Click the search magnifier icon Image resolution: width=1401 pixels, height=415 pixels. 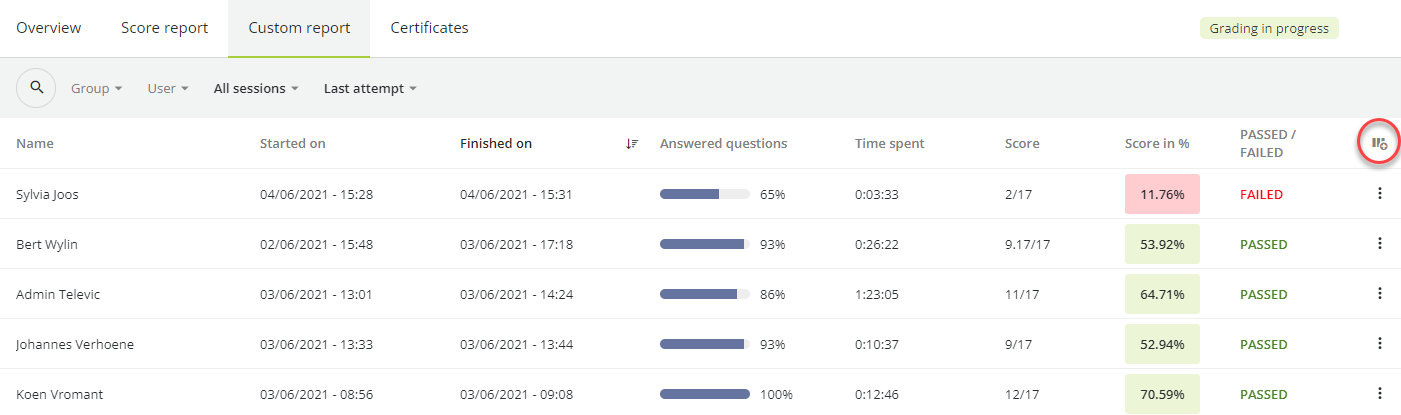click(x=37, y=88)
